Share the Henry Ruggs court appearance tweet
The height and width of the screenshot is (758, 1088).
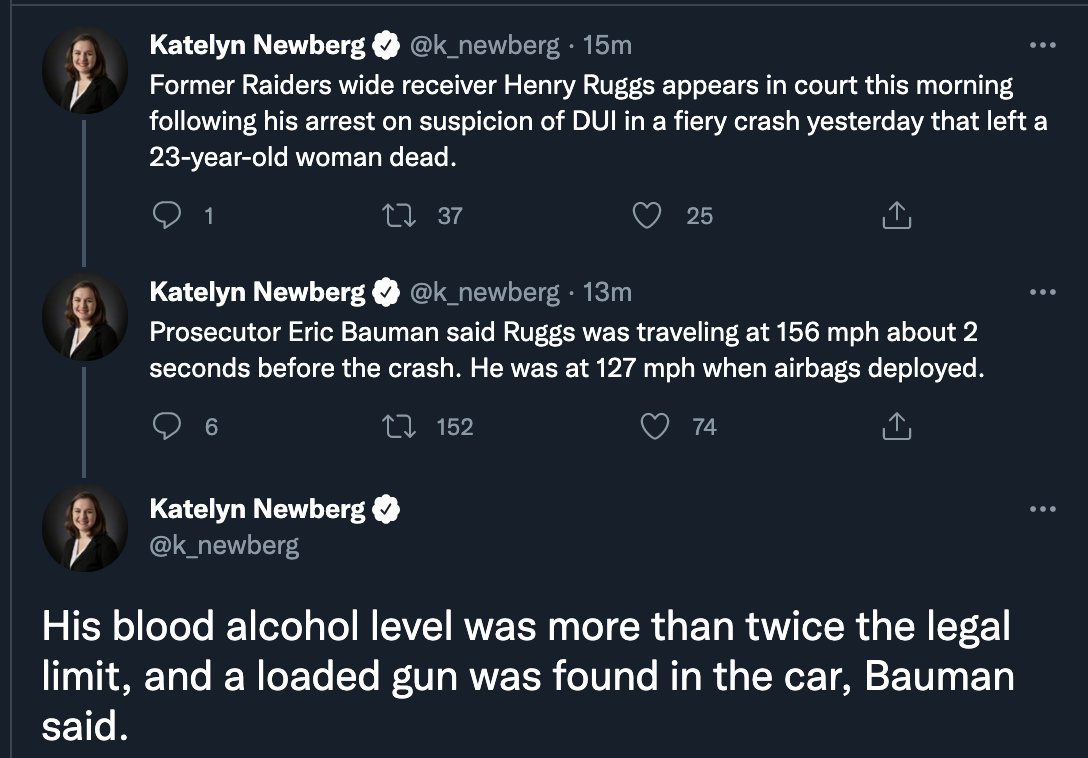click(x=897, y=215)
